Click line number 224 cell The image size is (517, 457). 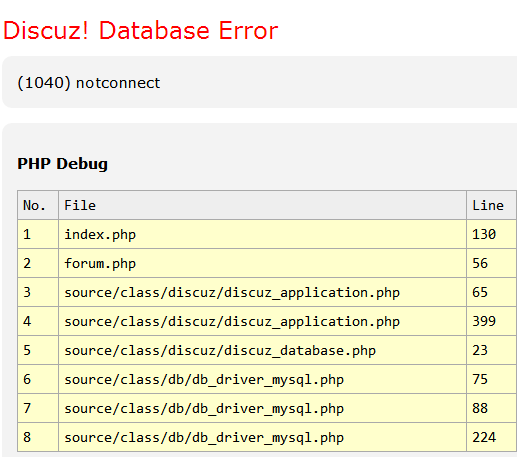tap(492, 437)
